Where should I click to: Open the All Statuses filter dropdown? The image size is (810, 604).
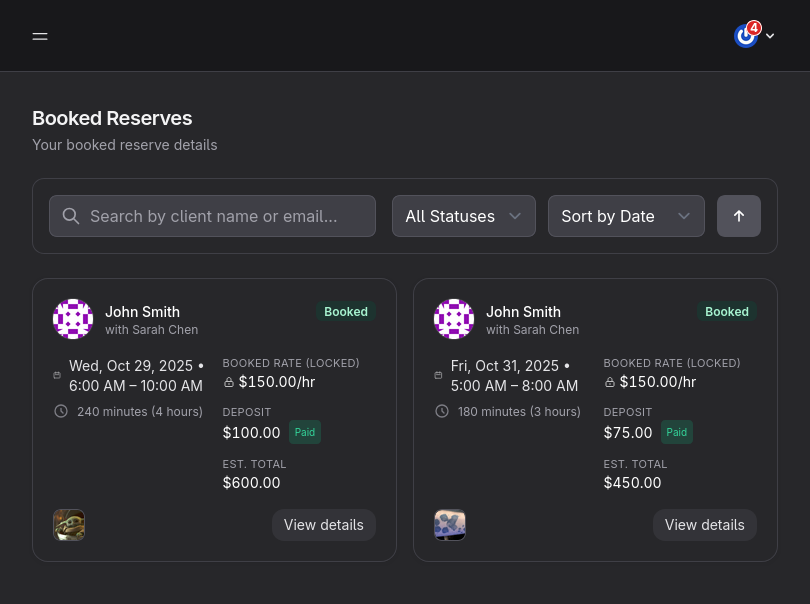coord(463,216)
